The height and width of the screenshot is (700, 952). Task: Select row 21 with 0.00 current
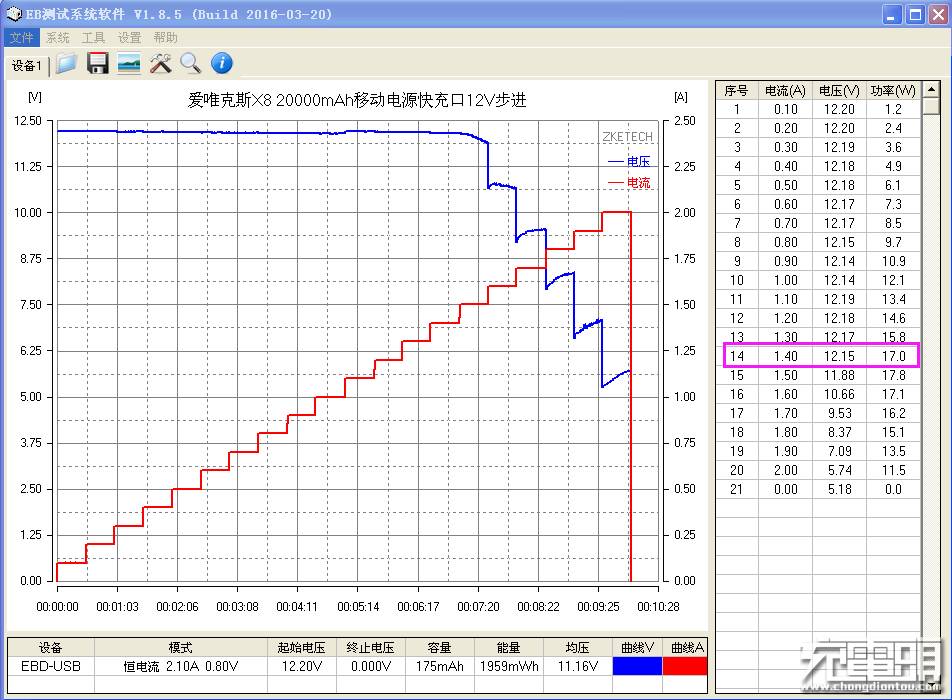[x=818, y=489]
